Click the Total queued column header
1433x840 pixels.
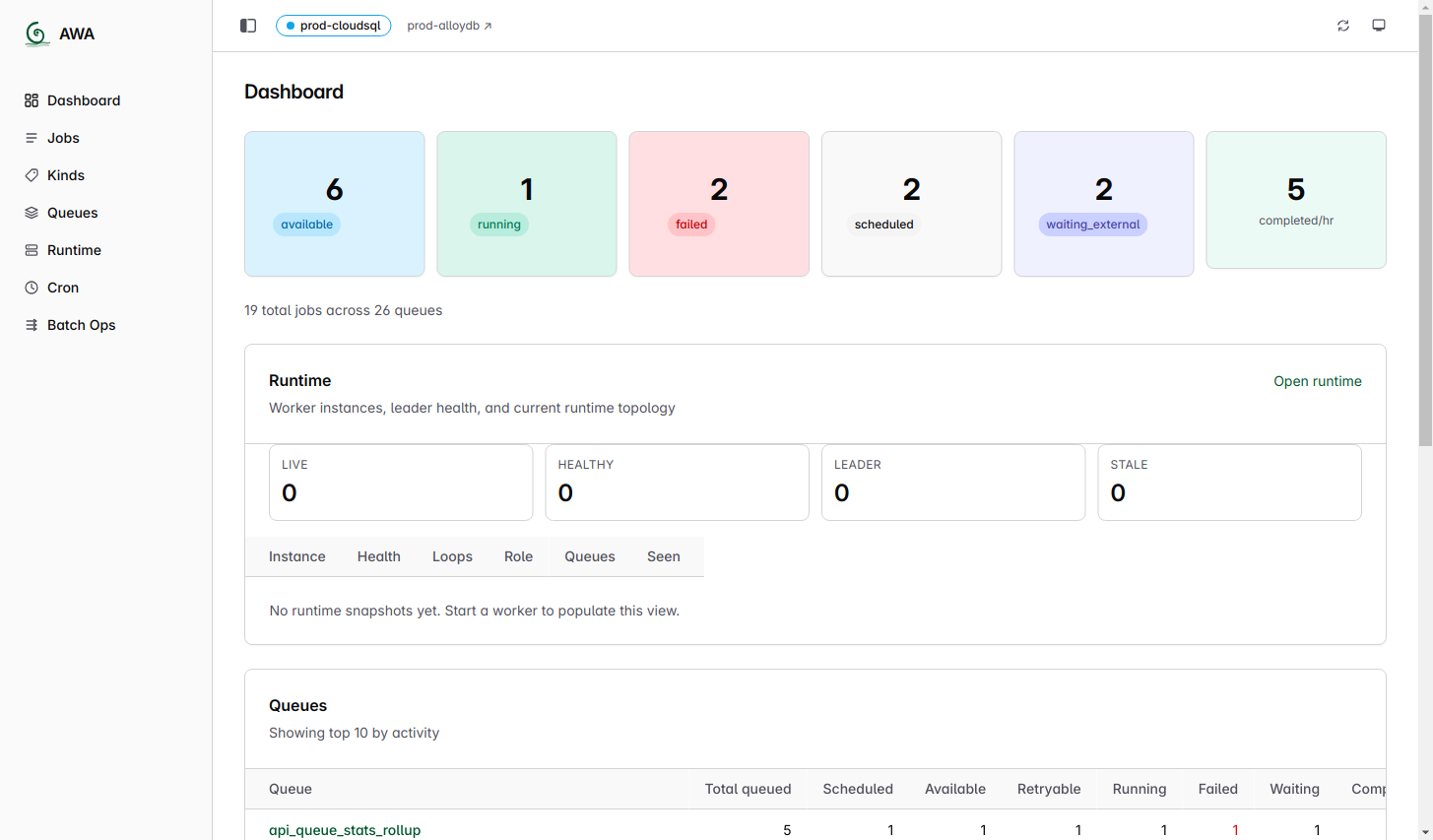coord(749,789)
